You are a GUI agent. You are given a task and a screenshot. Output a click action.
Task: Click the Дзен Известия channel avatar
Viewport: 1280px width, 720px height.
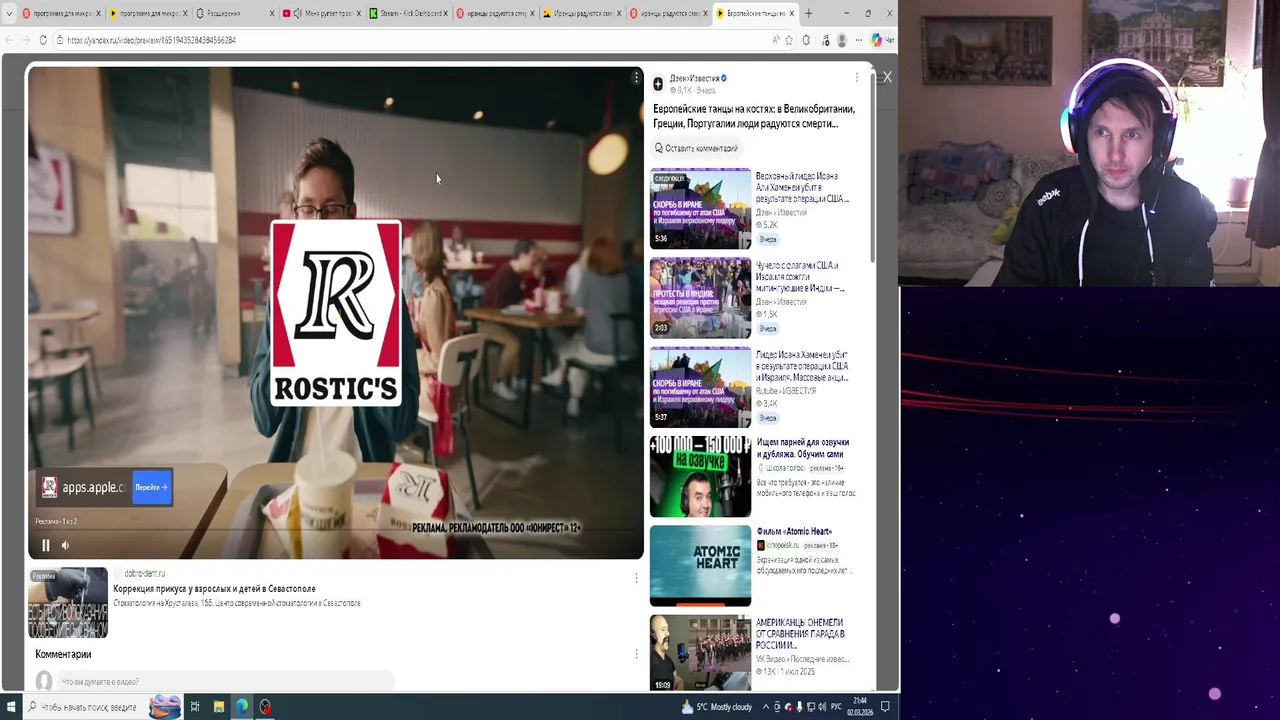pos(658,84)
